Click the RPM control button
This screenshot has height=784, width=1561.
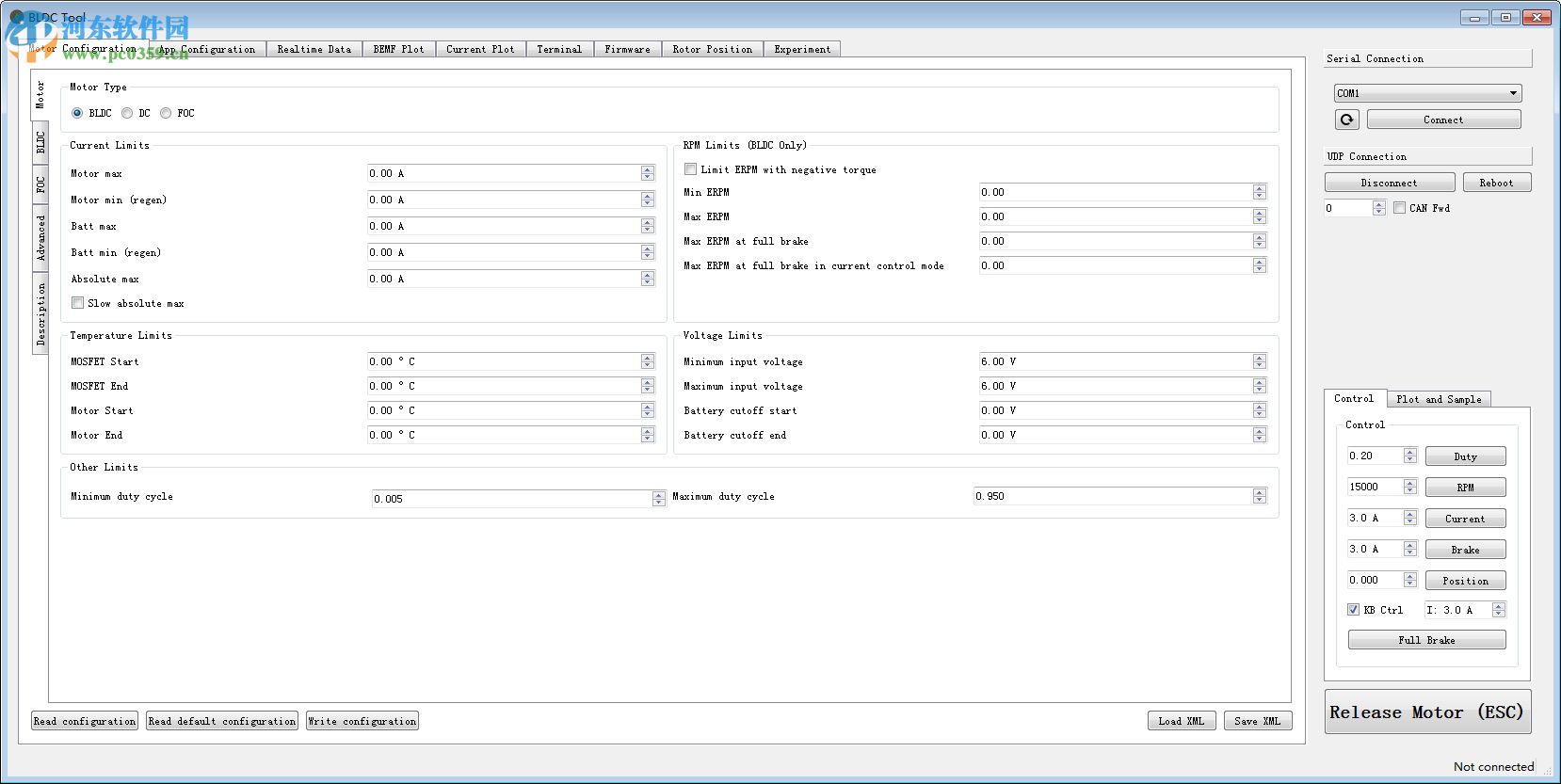coord(1465,488)
